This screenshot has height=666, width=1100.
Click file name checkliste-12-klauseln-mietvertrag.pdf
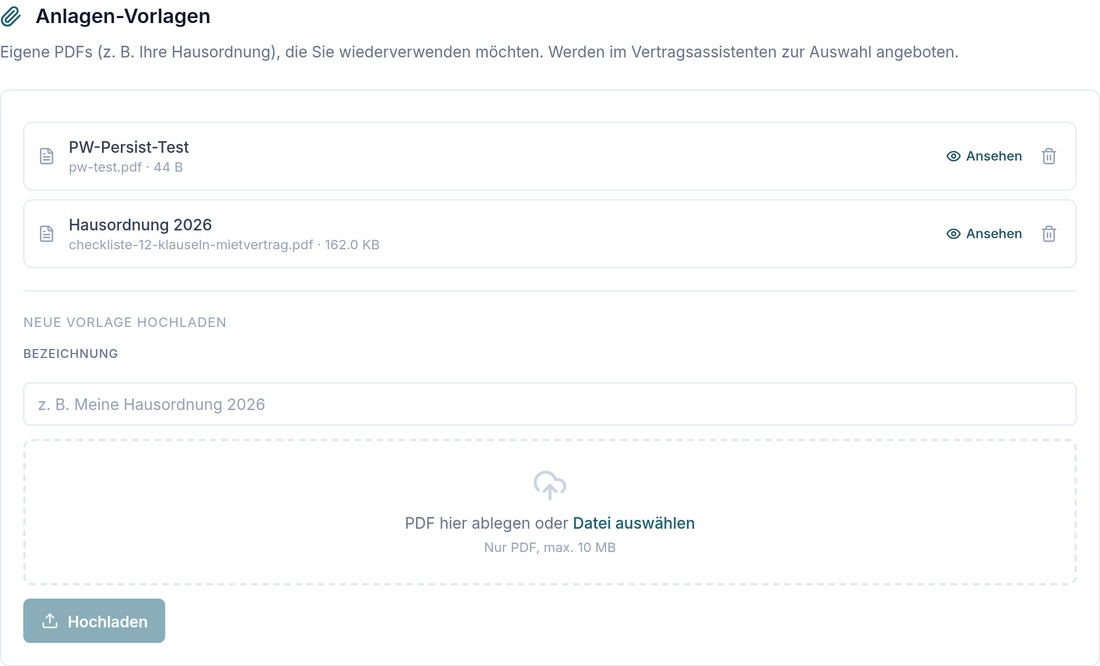[x=191, y=245]
